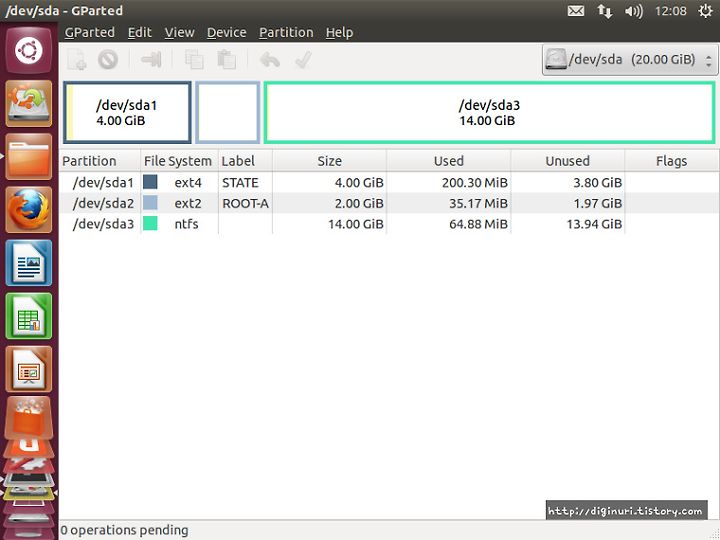
Task: Select the /dev/sda1 block in disk map
Action: [x=127, y=112]
